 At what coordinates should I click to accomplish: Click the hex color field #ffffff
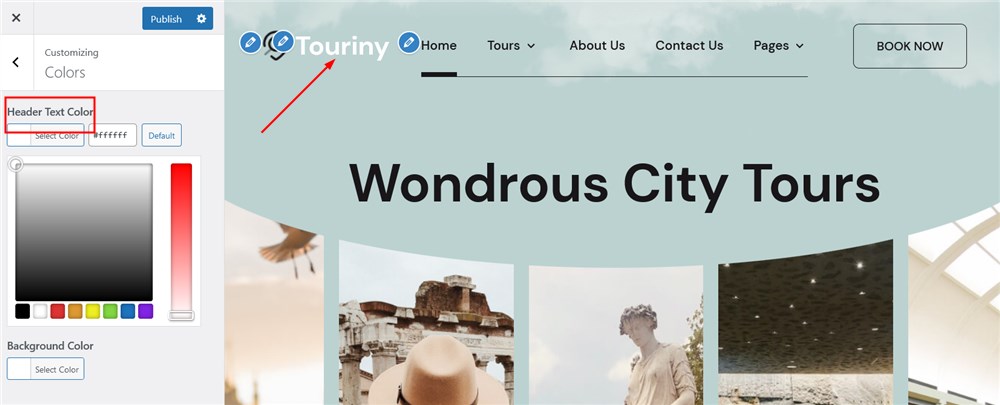pos(112,135)
